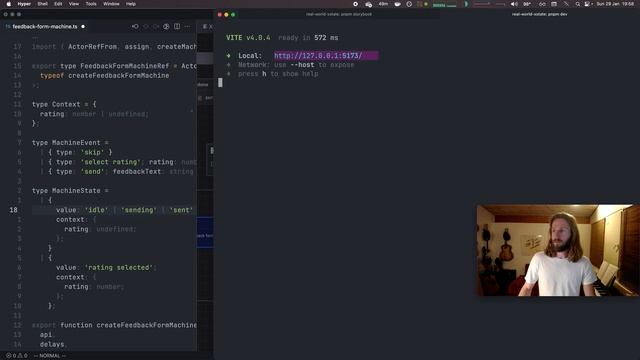
Task: Open the Hyper menu
Action: tap(24, 4)
